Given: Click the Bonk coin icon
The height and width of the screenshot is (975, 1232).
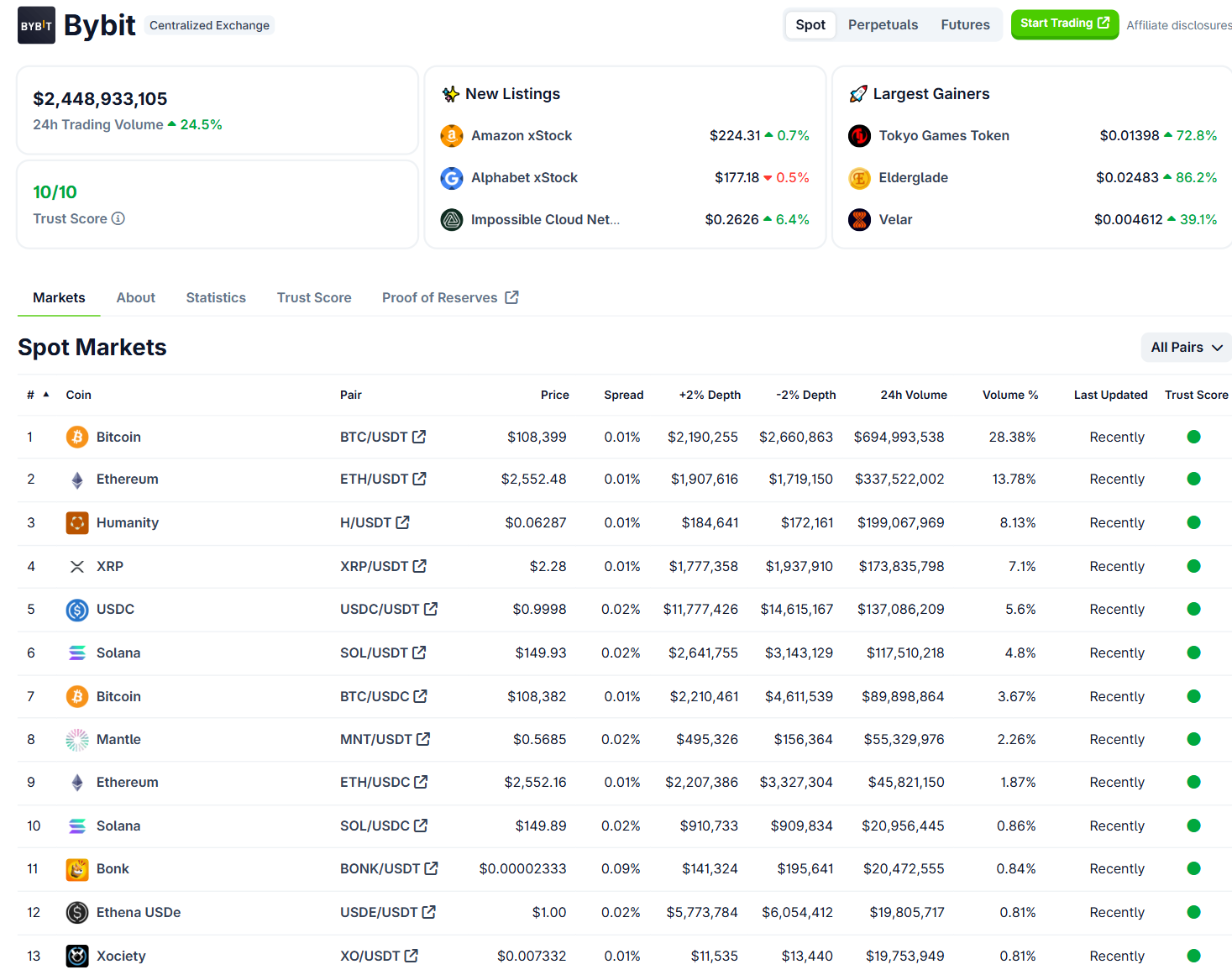Looking at the screenshot, I should point(77,868).
